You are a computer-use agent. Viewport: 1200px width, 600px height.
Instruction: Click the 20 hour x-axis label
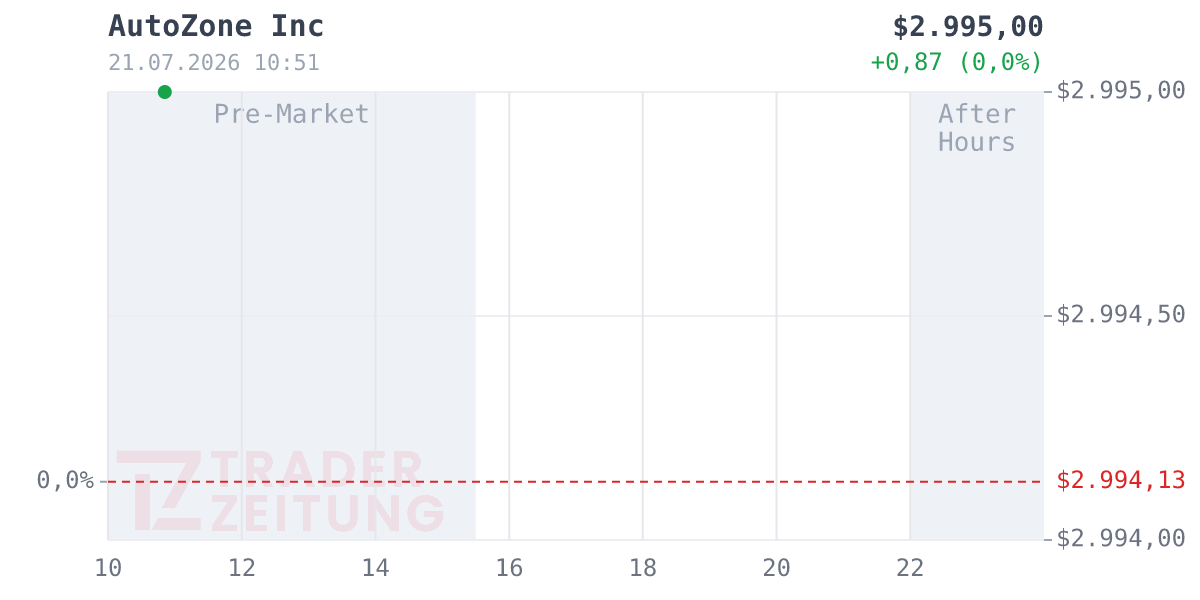[776, 568]
